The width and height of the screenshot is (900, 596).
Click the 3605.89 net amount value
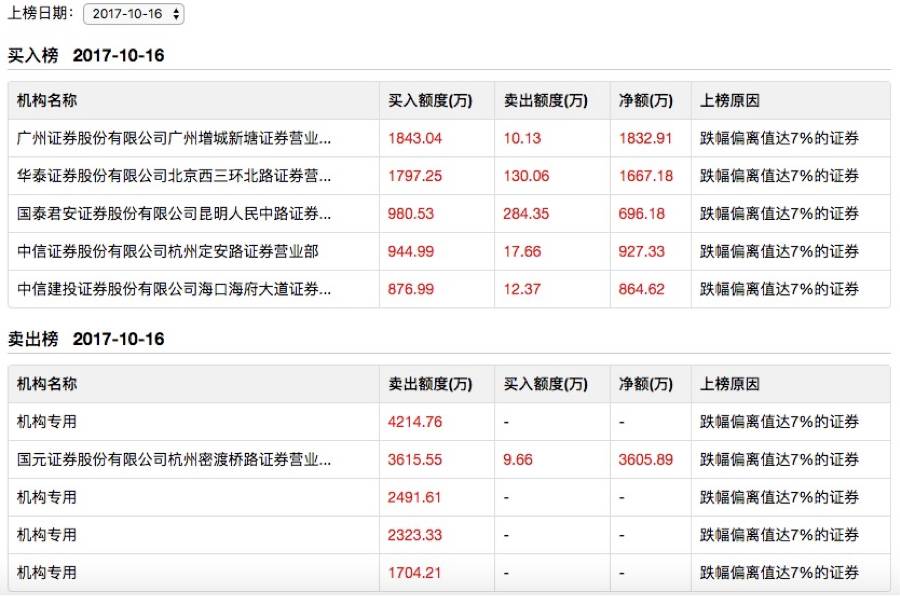[x=646, y=460]
